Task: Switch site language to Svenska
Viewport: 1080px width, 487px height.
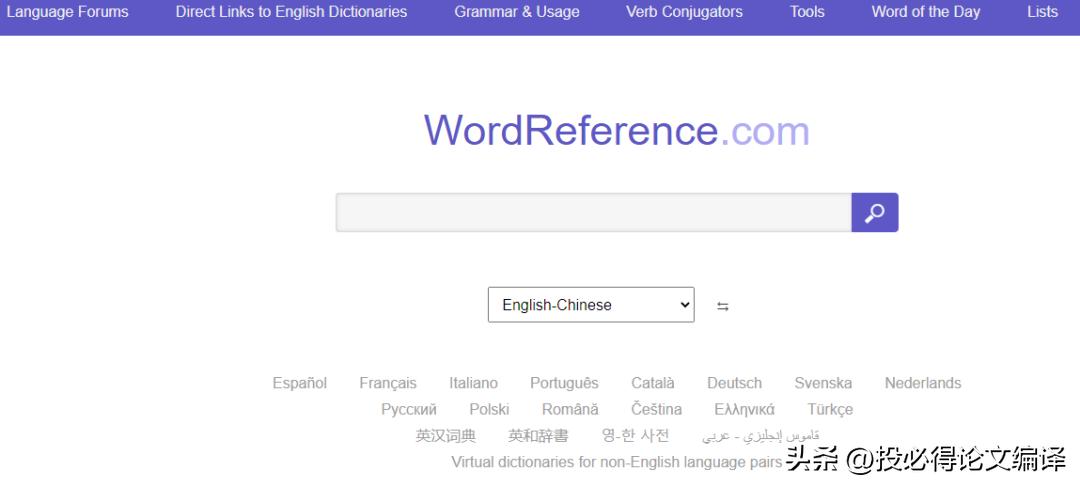Action: (x=823, y=383)
